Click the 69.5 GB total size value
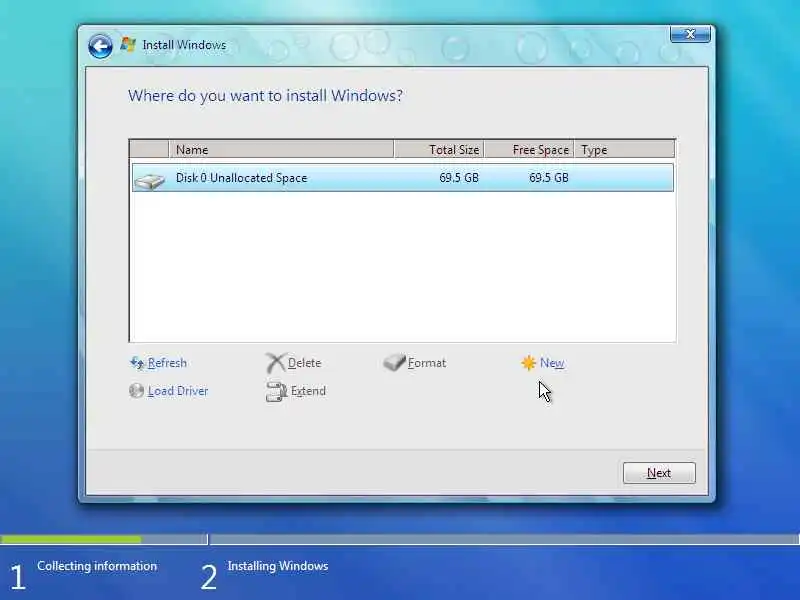800x600 pixels. 459,178
